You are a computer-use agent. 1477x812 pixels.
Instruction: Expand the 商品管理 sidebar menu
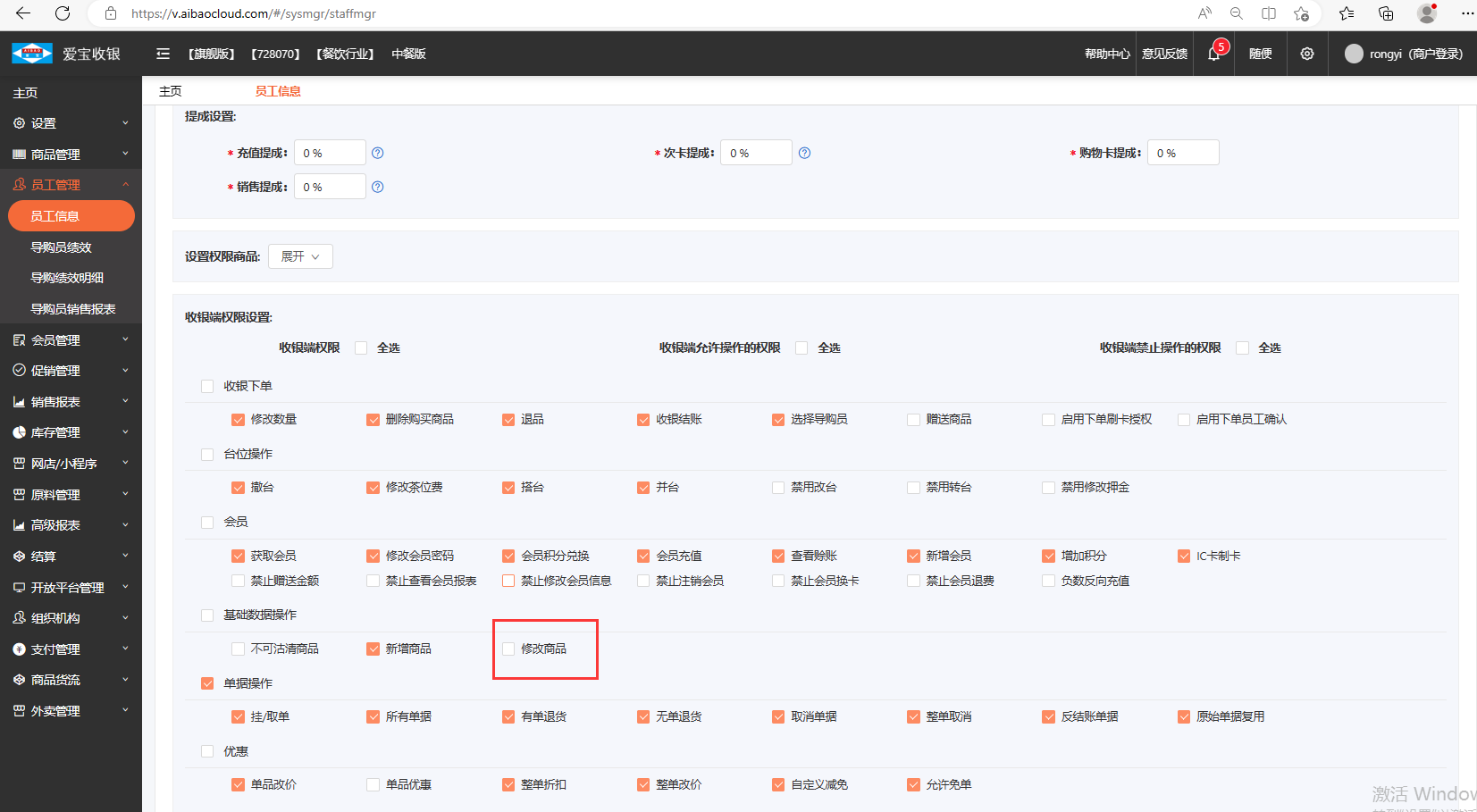click(x=70, y=155)
